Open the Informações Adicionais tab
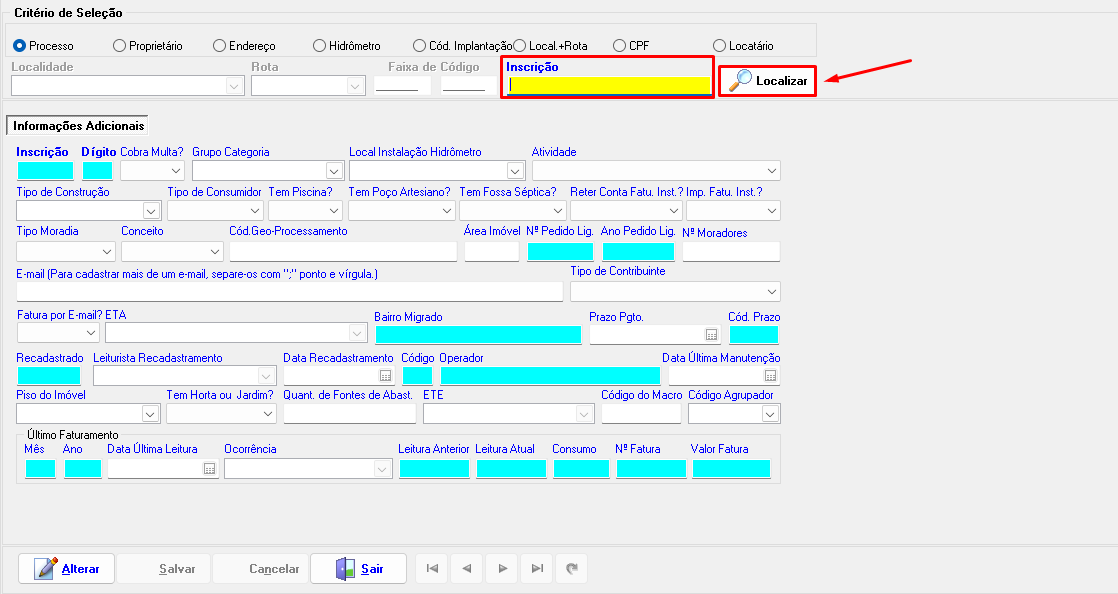The image size is (1118, 594). [78, 126]
